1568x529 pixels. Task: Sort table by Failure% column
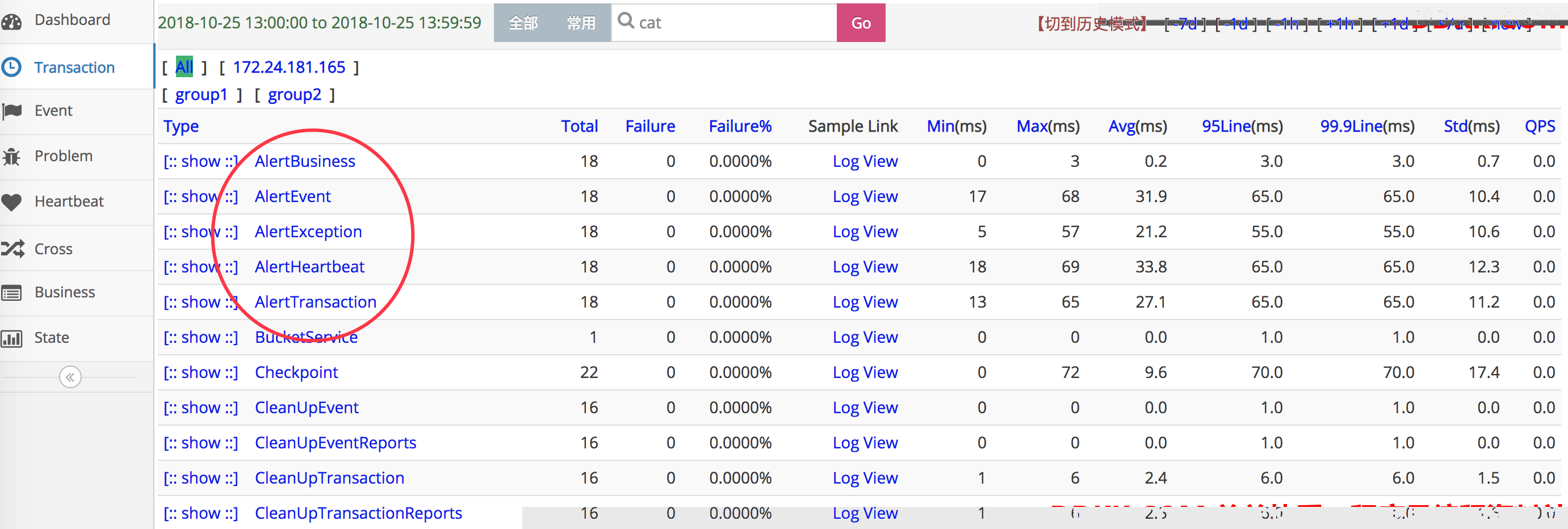[740, 126]
